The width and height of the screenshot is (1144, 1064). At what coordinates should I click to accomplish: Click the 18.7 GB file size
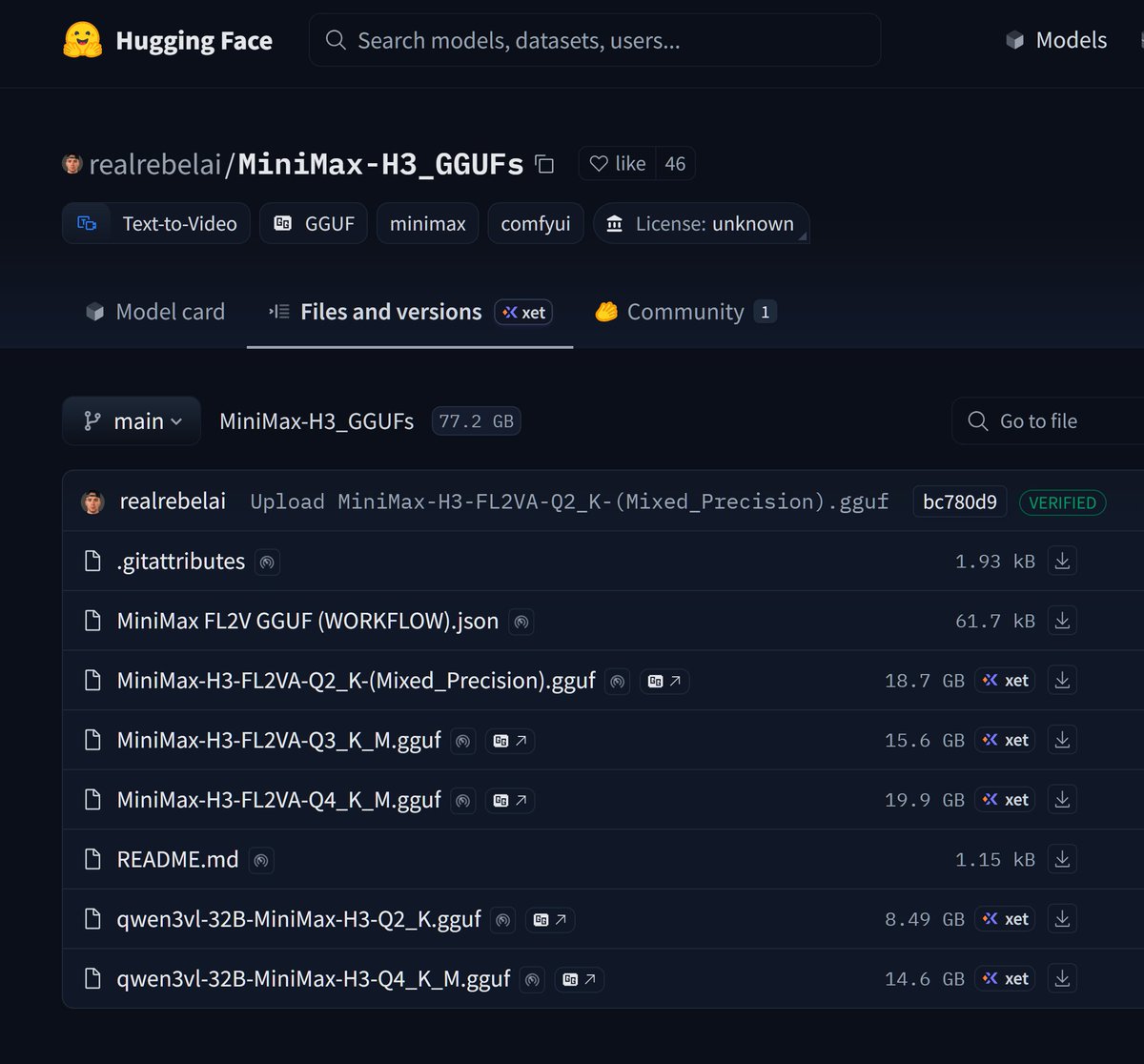[924, 681]
